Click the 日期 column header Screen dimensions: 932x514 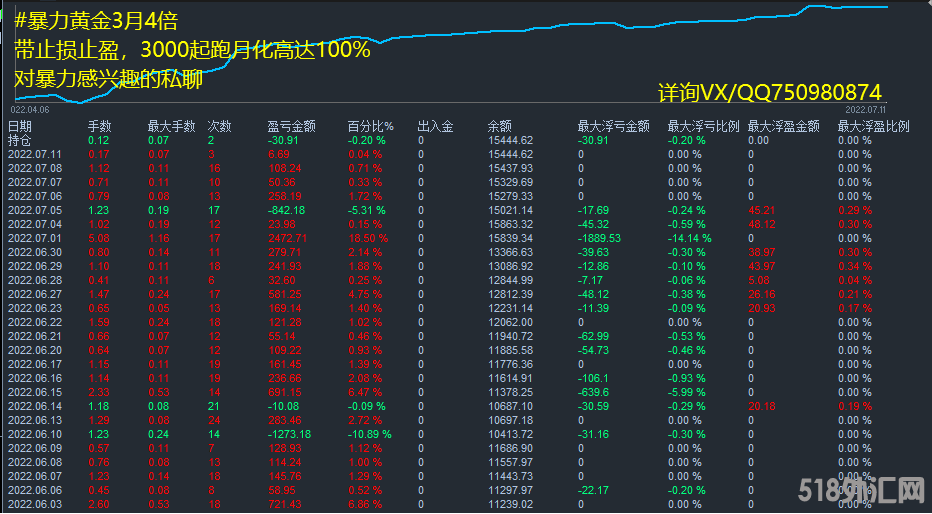pos(20,126)
